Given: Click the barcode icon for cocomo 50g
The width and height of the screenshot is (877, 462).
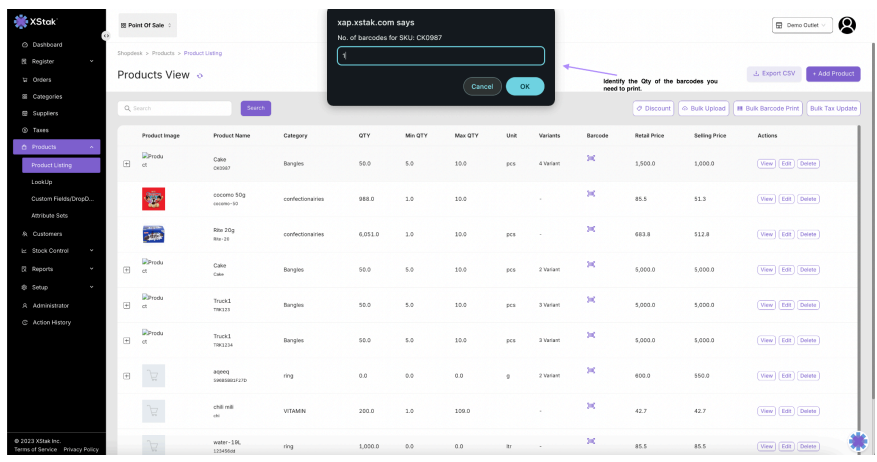Looking at the screenshot, I should 591,194.
